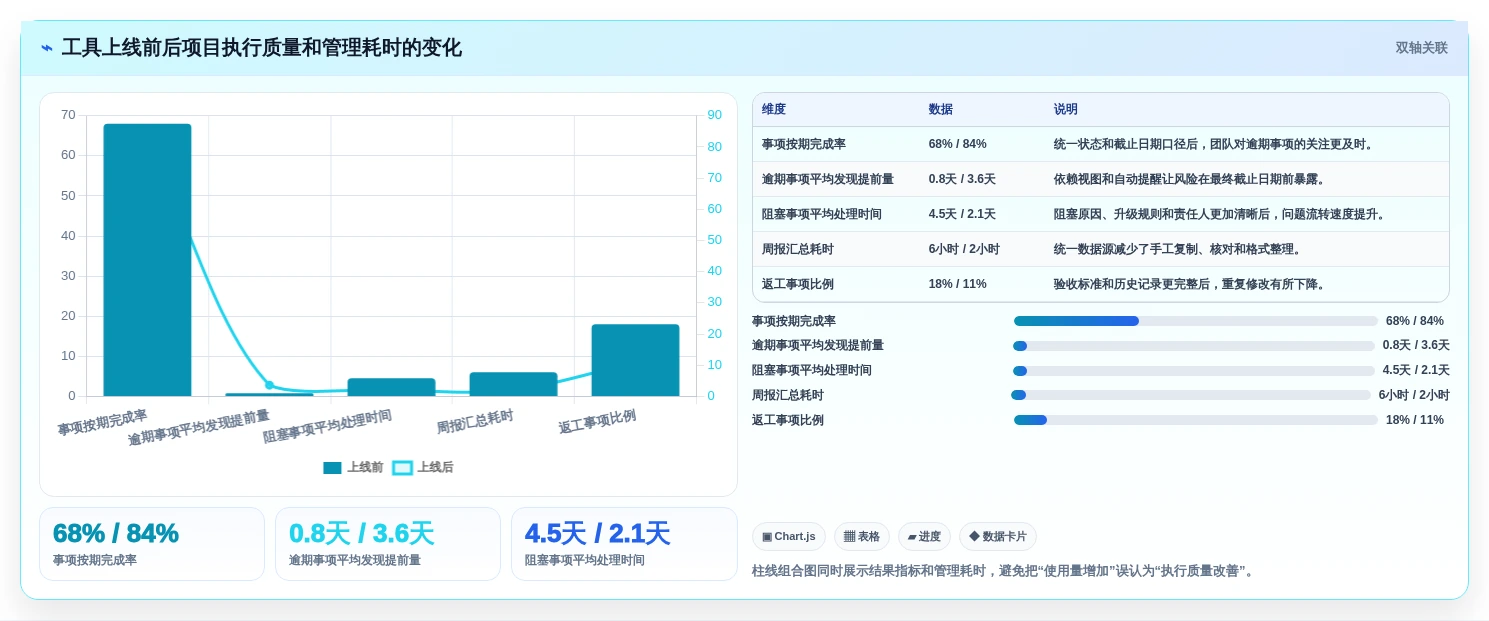Click the 逾期事项平均发现提前量 progress bar
Image resolution: width=1489 pixels, height=621 pixels.
1194,346
